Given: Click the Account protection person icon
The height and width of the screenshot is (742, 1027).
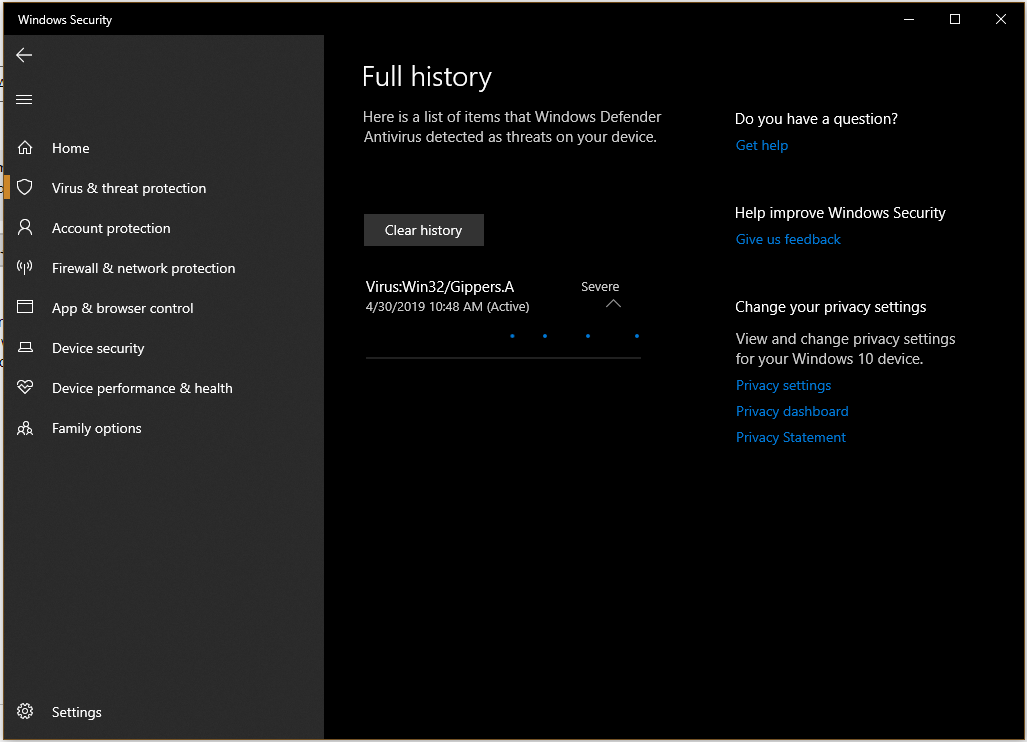Looking at the screenshot, I should 25,227.
